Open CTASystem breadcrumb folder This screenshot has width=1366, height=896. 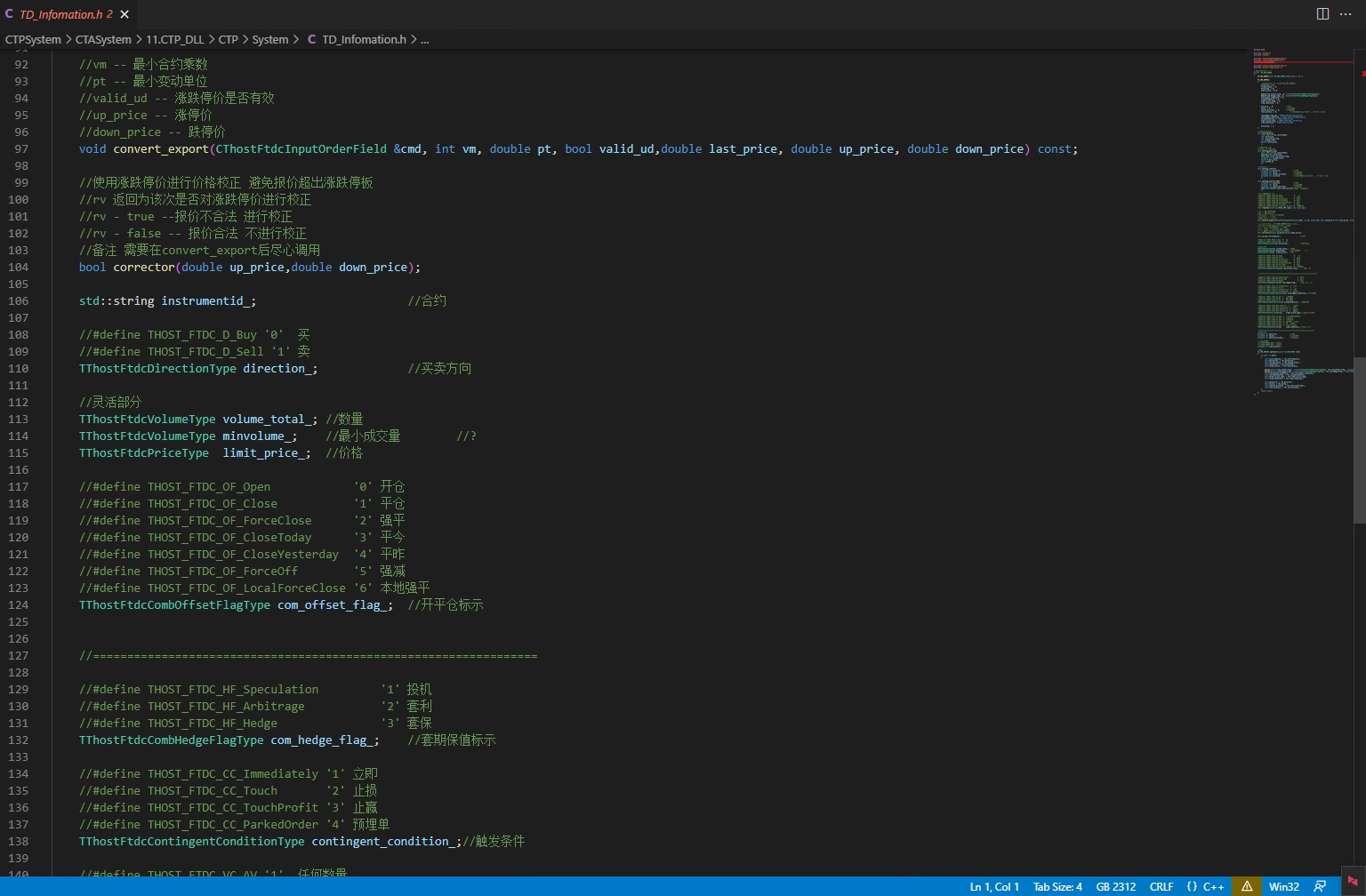coord(103,39)
